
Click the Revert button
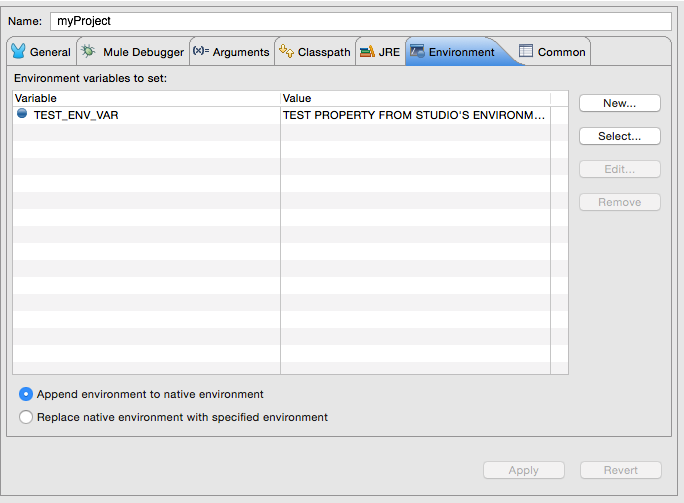tap(619, 470)
